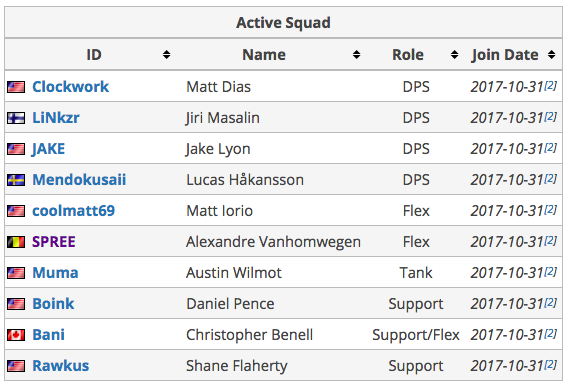
Task: Click the Active Squad table header
Action: [283, 22]
